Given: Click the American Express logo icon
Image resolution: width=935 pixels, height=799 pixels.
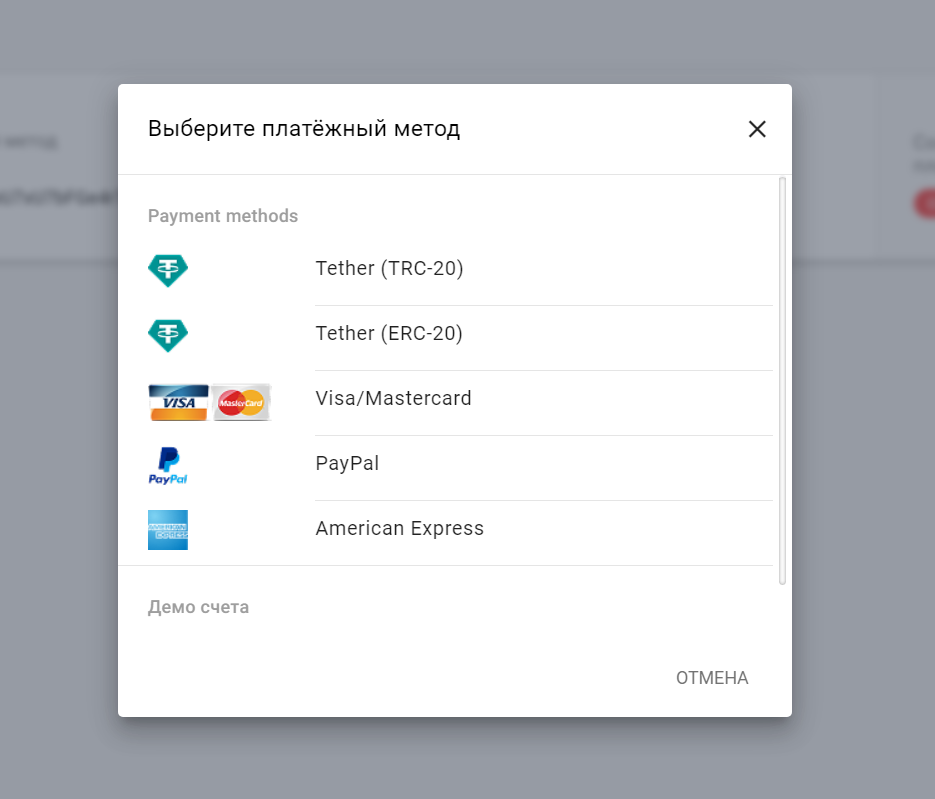Looking at the screenshot, I should point(168,530).
